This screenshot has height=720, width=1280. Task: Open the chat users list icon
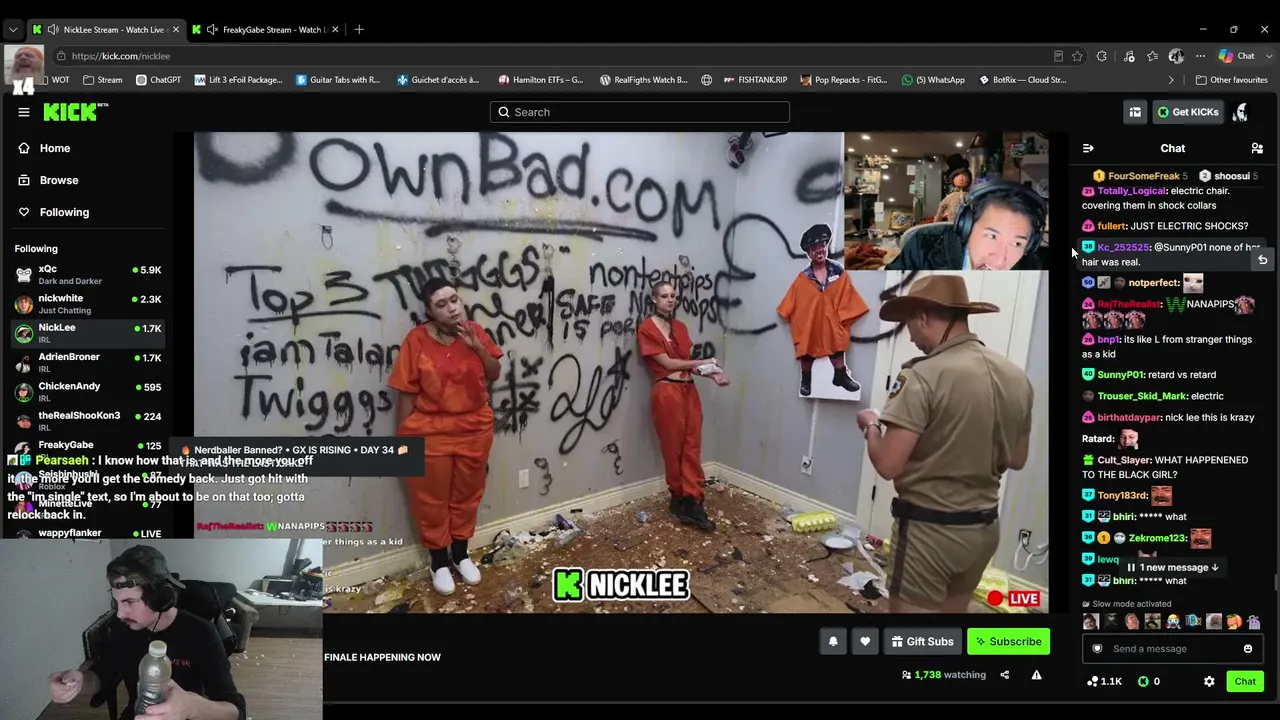point(1257,148)
